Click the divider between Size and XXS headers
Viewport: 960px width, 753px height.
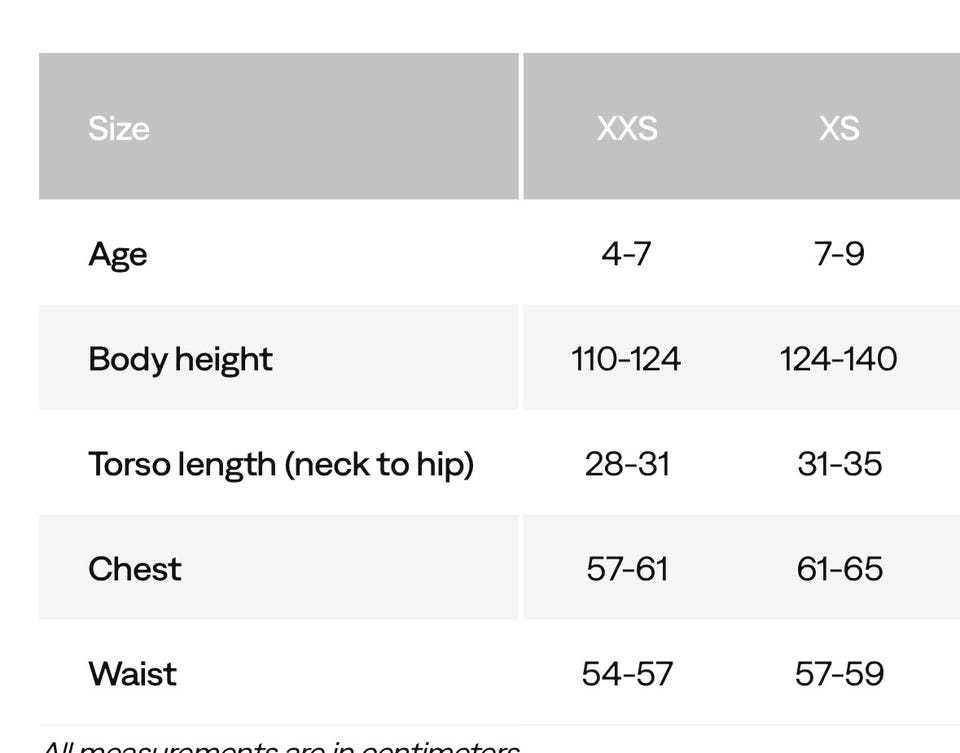[521, 126]
